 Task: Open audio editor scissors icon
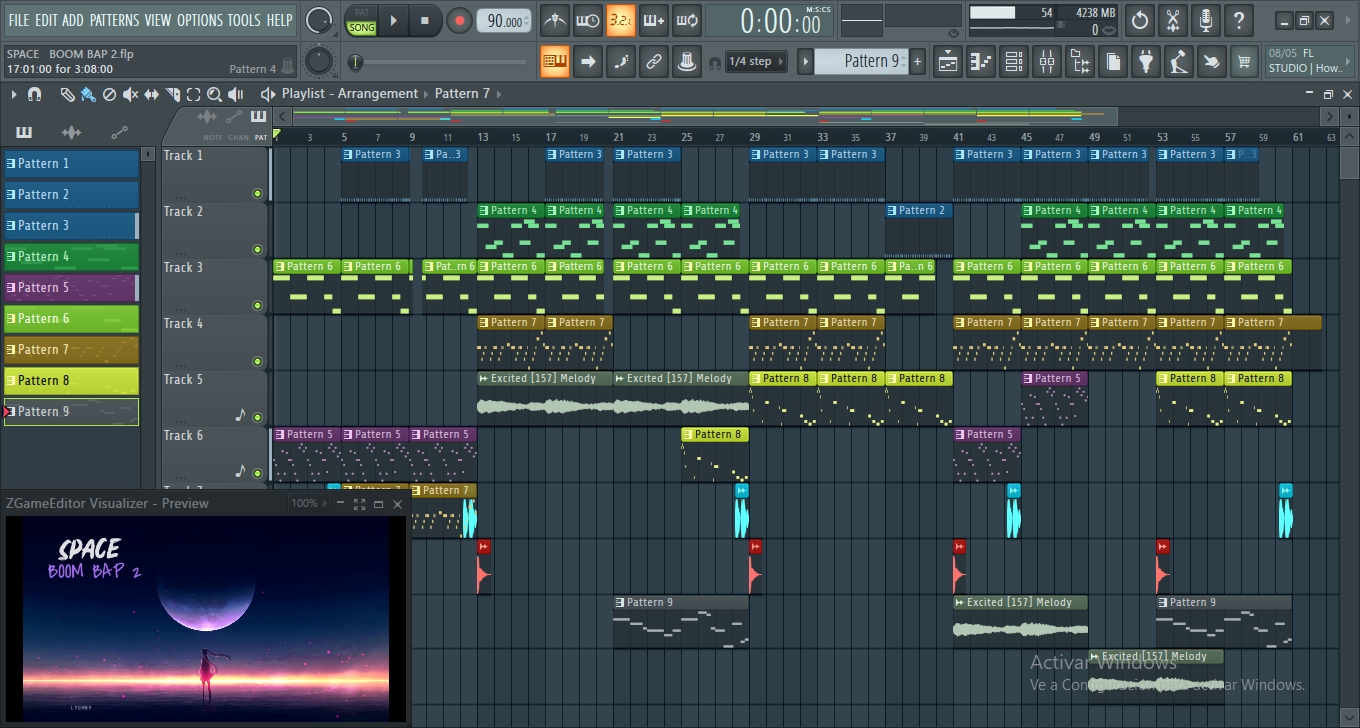(x=1173, y=20)
